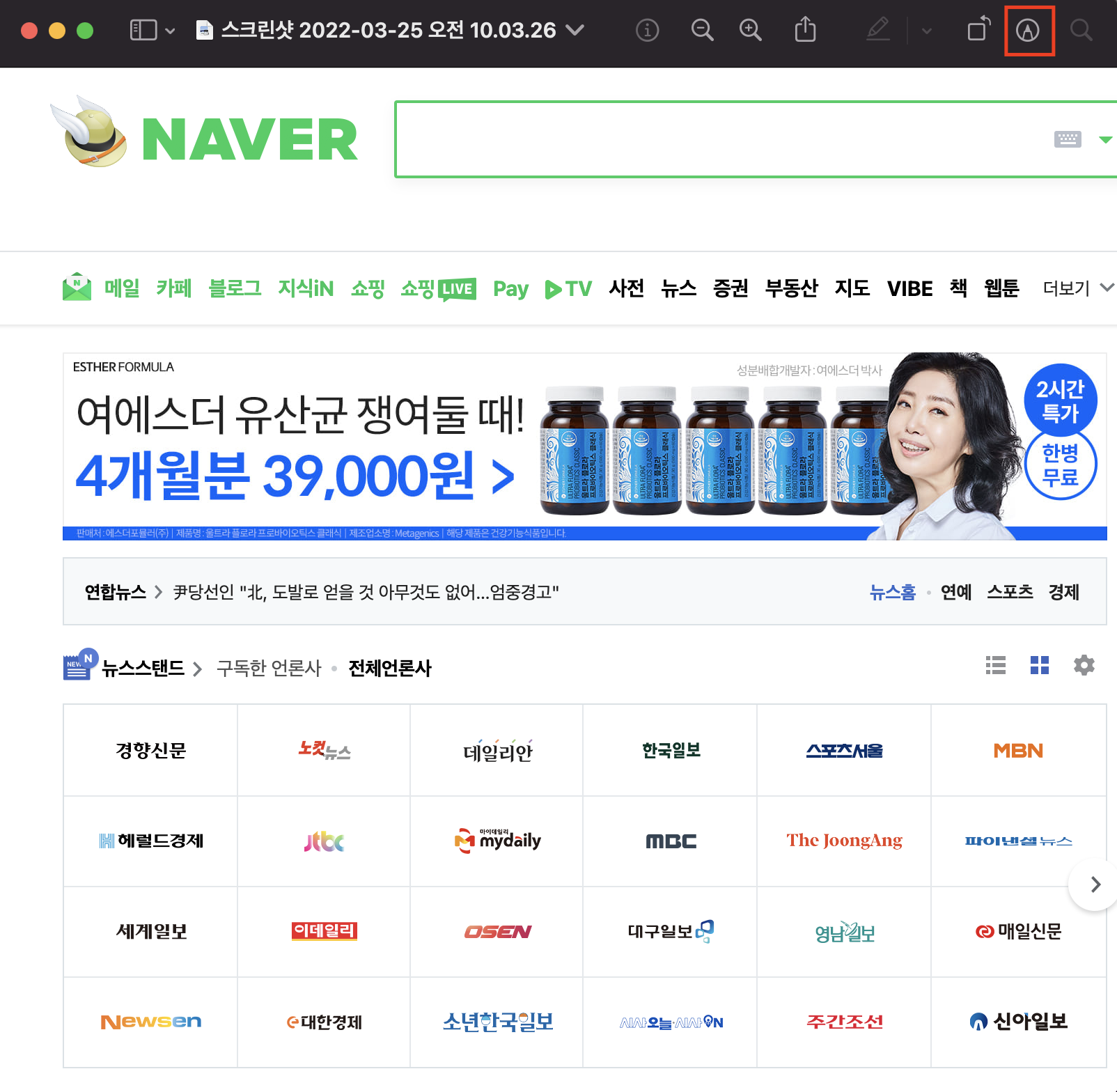Open 연예 news section
The height and width of the screenshot is (1092, 1117).
click(956, 592)
